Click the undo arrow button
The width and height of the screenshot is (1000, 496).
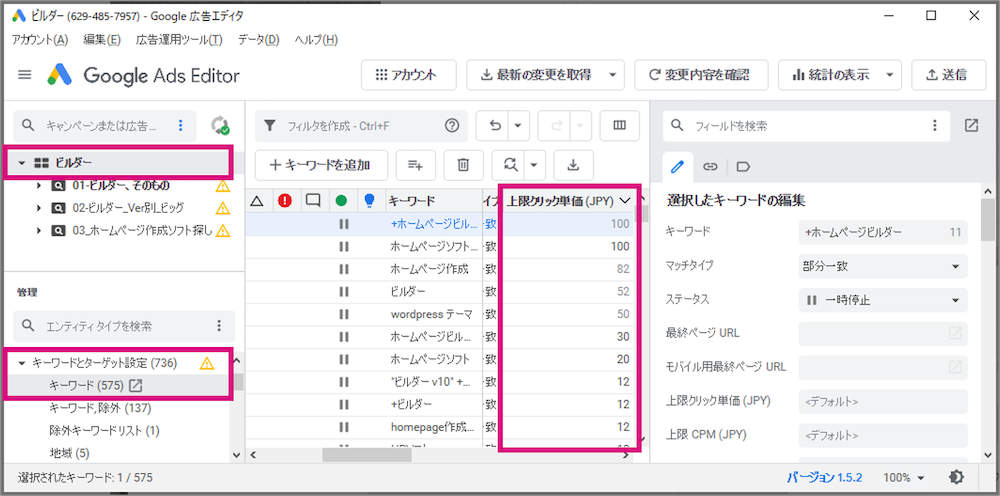[x=494, y=126]
